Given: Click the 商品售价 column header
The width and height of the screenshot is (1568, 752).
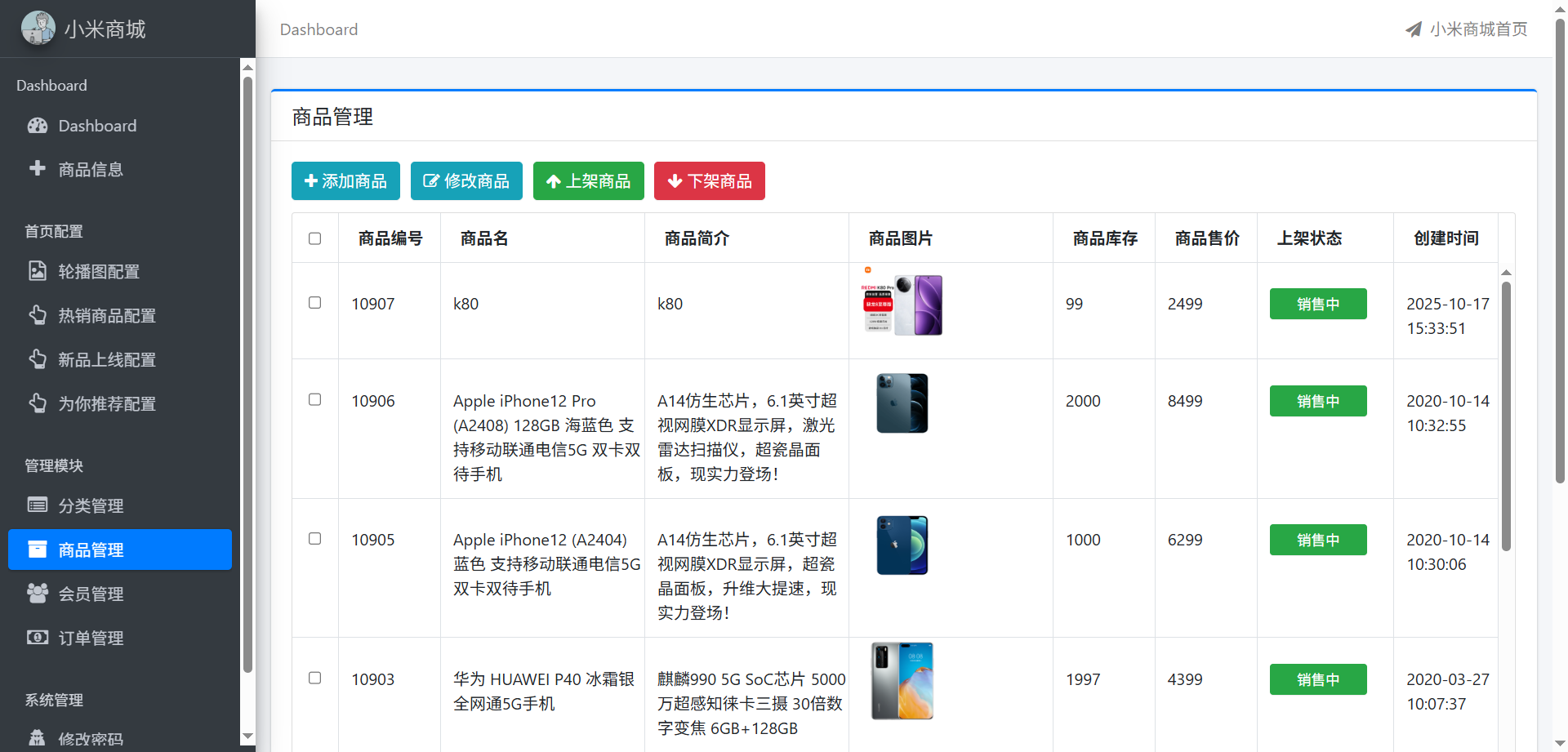Looking at the screenshot, I should [x=1207, y=238].
